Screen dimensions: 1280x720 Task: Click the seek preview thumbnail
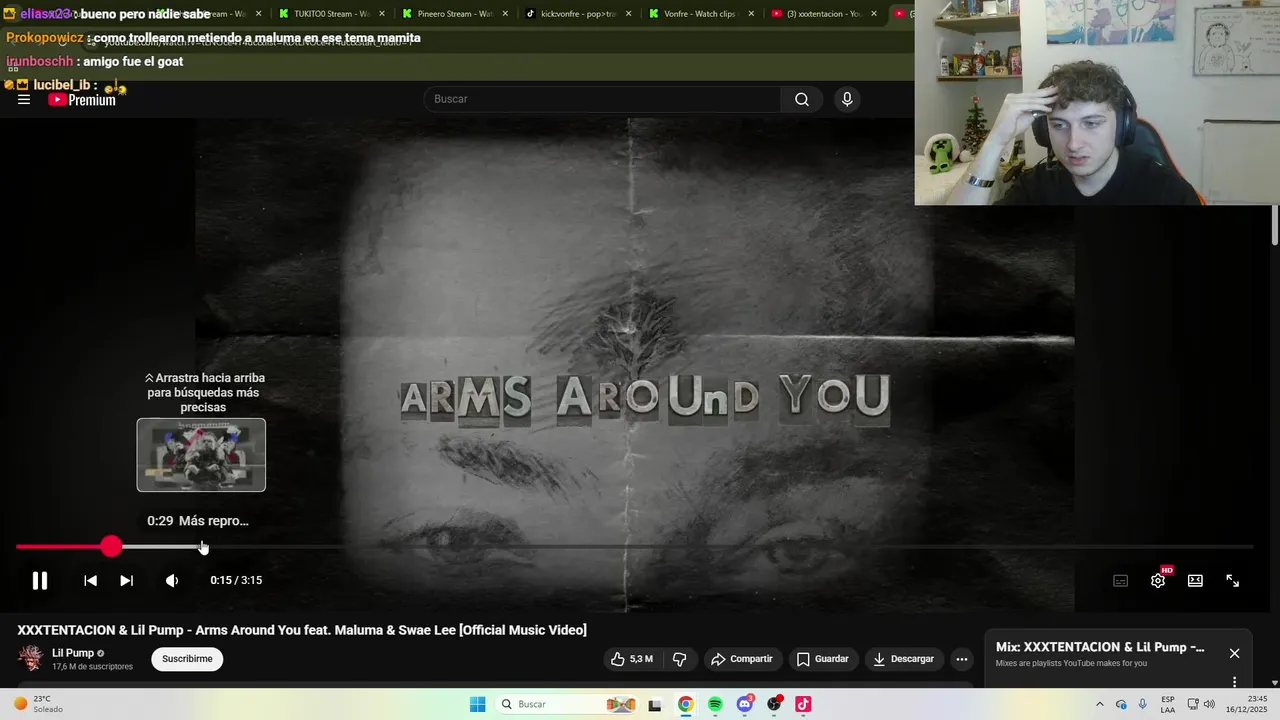coord(201,455)
